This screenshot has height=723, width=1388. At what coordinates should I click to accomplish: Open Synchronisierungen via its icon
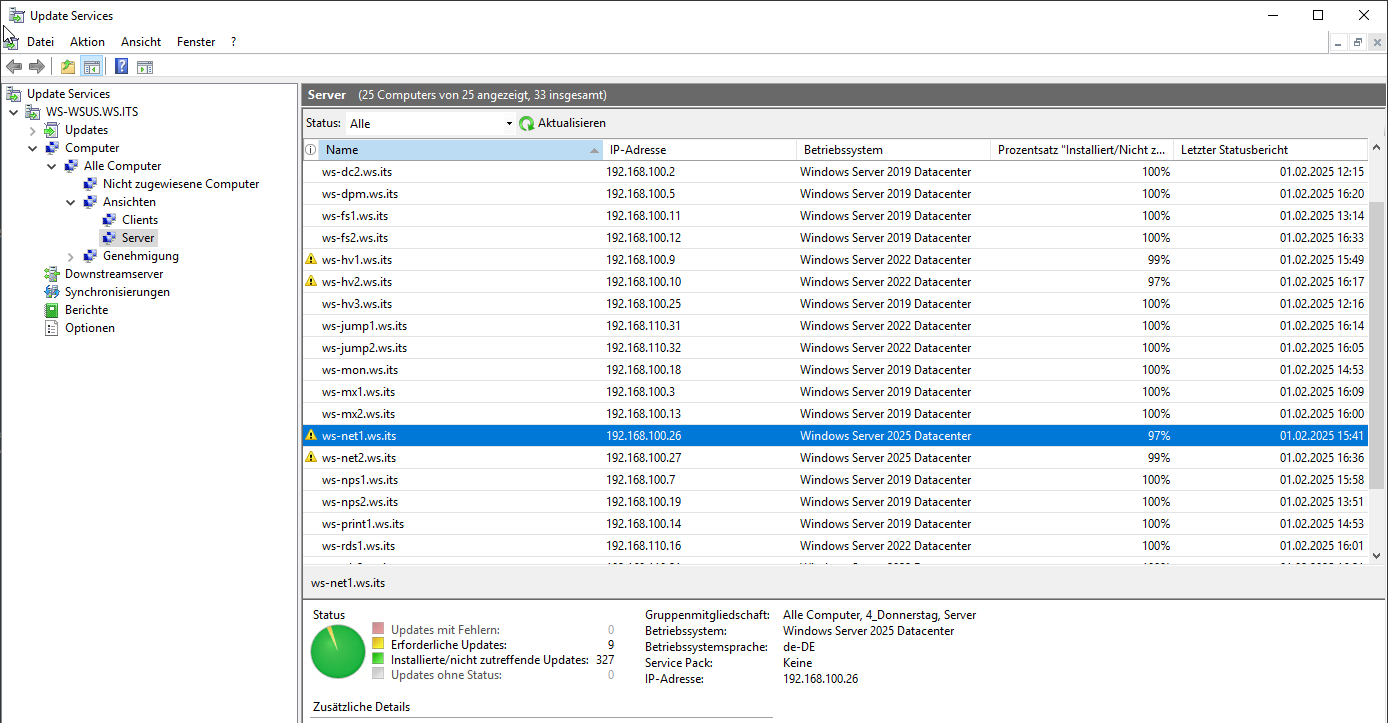(x=52, y=292)
